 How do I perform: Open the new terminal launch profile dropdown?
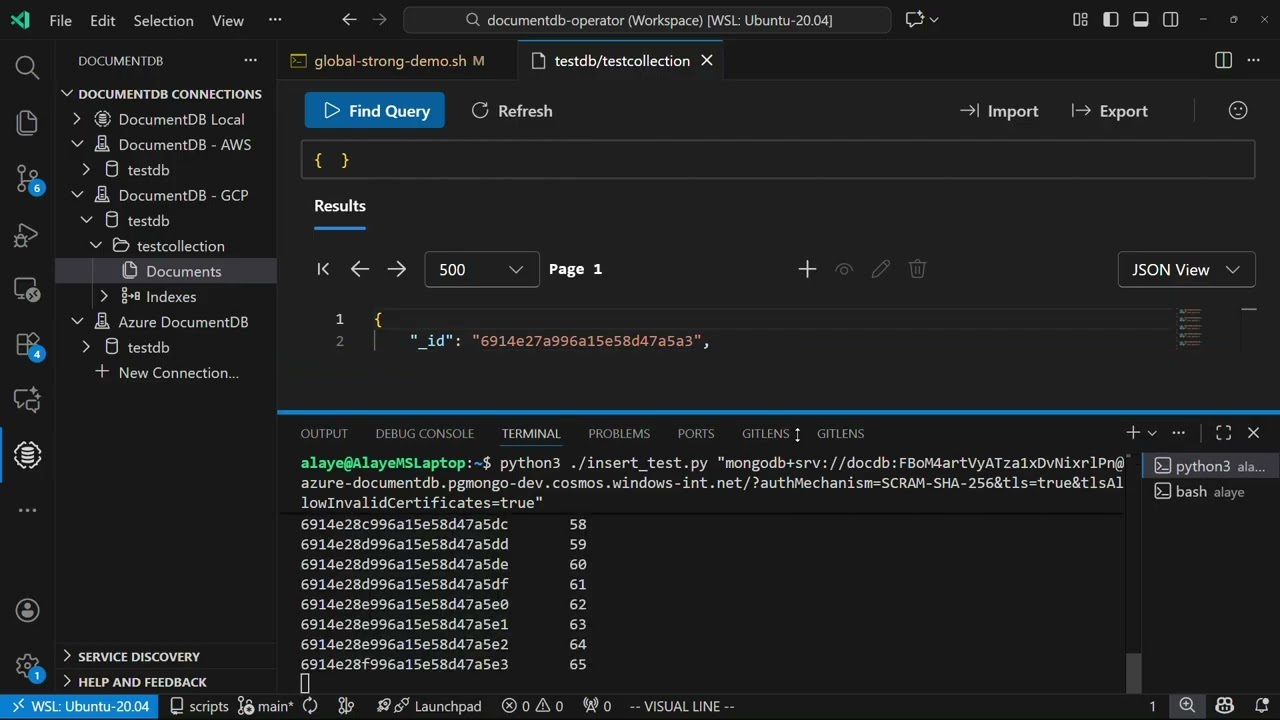click(x=1152, y=433)
